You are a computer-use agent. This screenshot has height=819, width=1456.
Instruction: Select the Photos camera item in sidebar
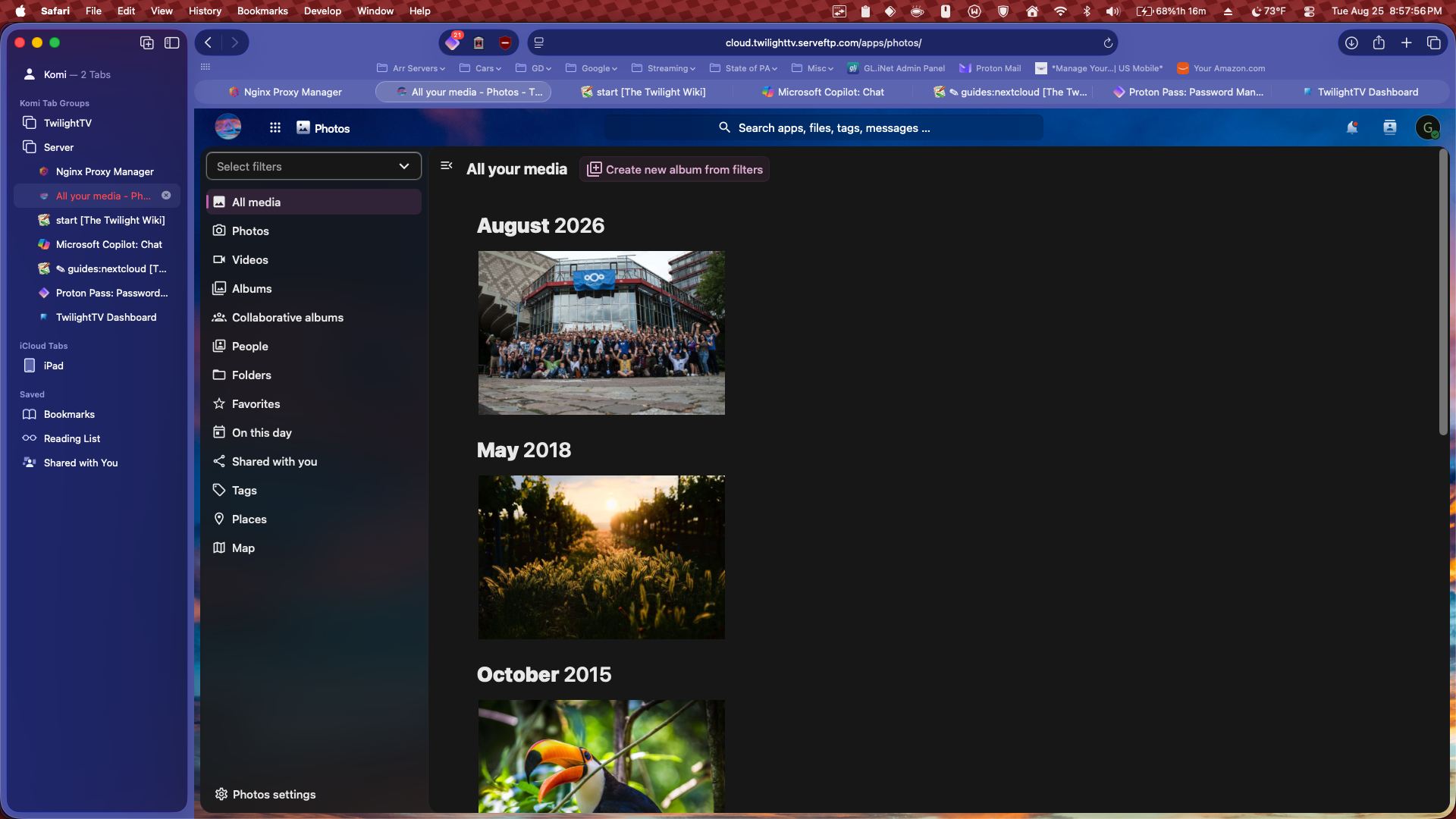click(x=314, y=231)
